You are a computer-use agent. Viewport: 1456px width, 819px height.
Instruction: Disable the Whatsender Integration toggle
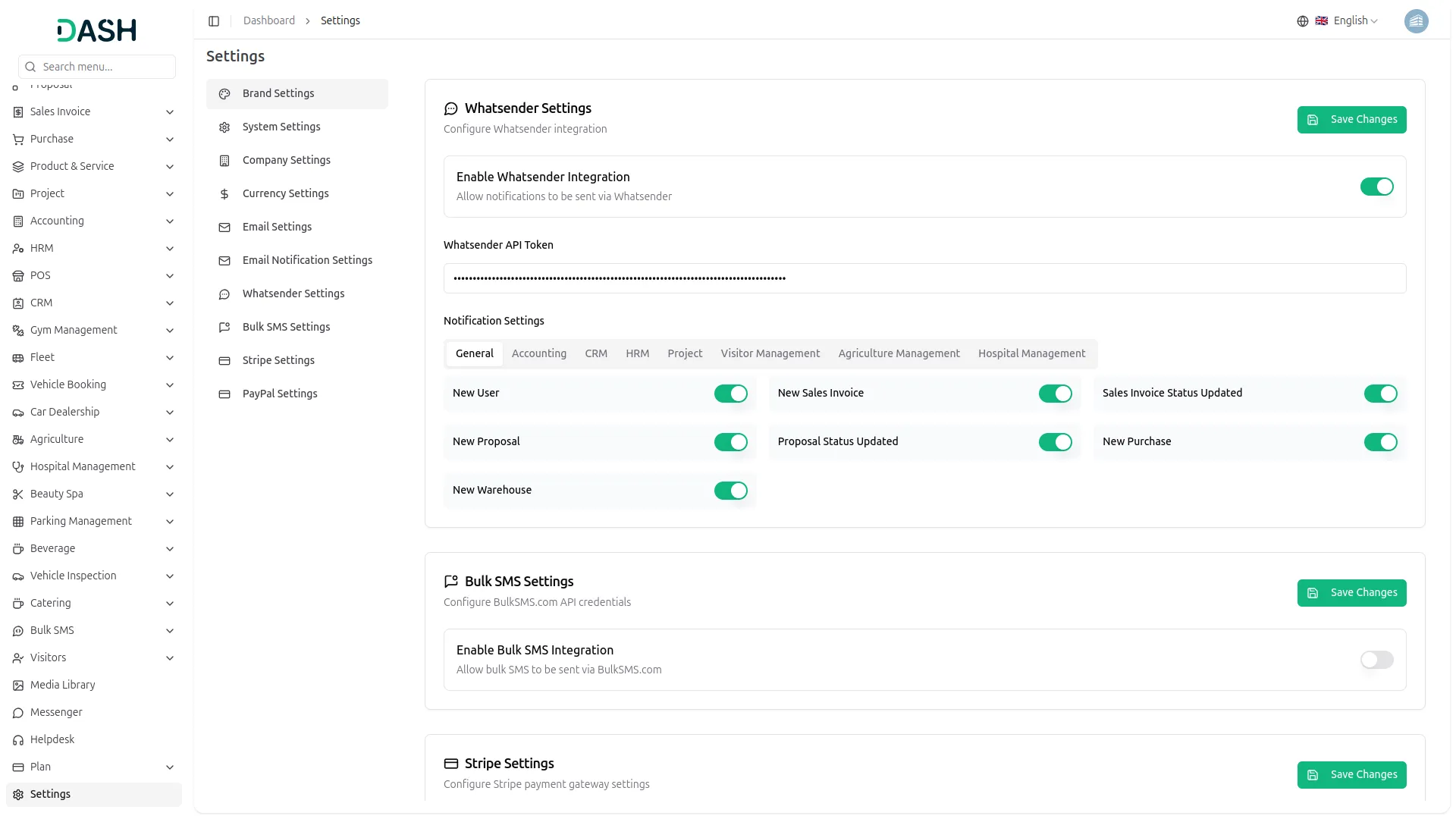(1376, 187)
